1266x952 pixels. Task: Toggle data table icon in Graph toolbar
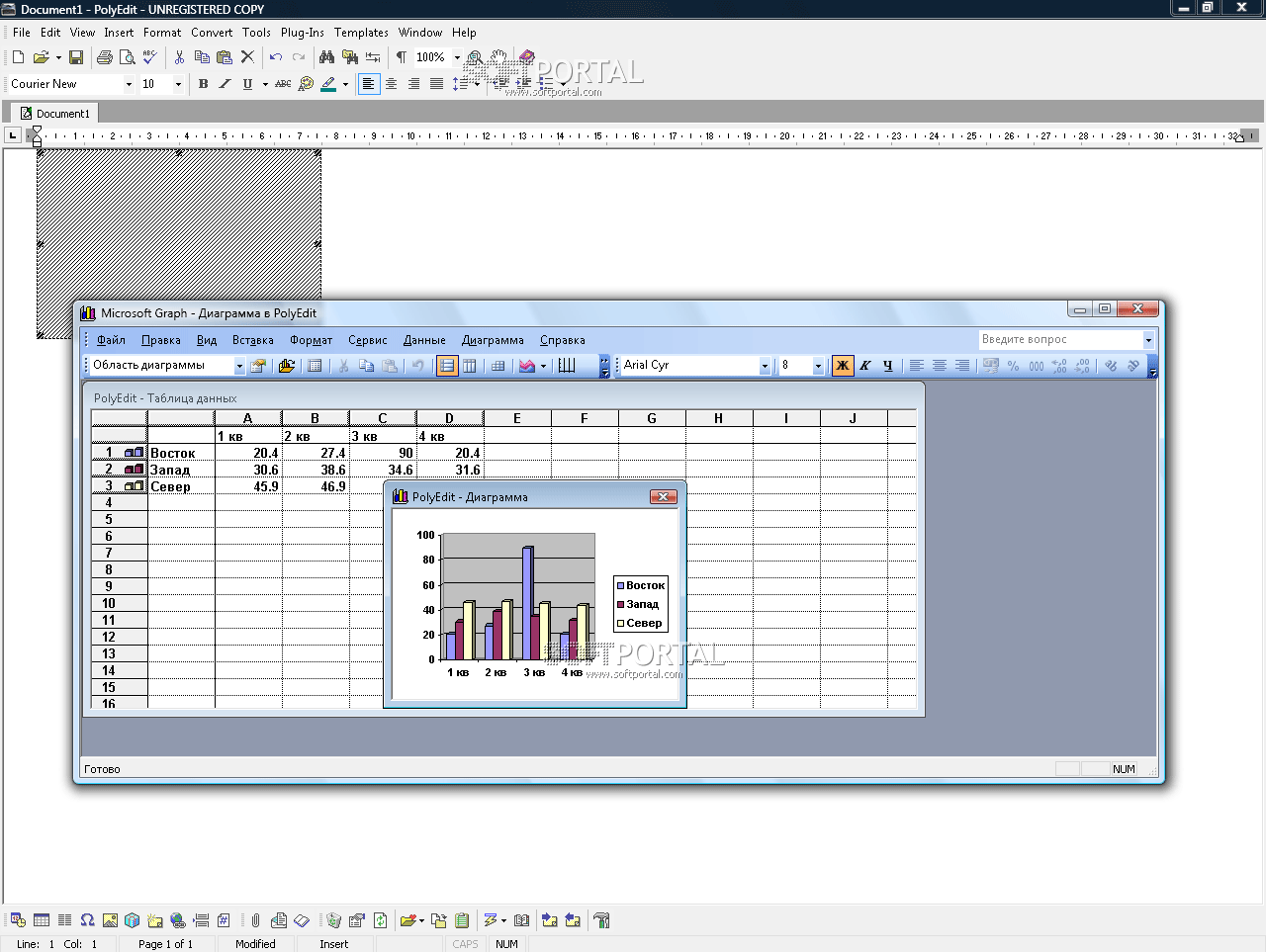tap(497, 366)
